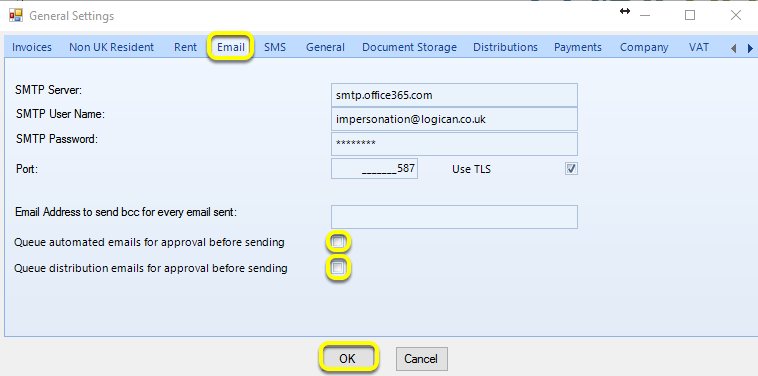758x376 pixels.
Task: Go to the SMS tab
Action: click(x=275, y=47)
